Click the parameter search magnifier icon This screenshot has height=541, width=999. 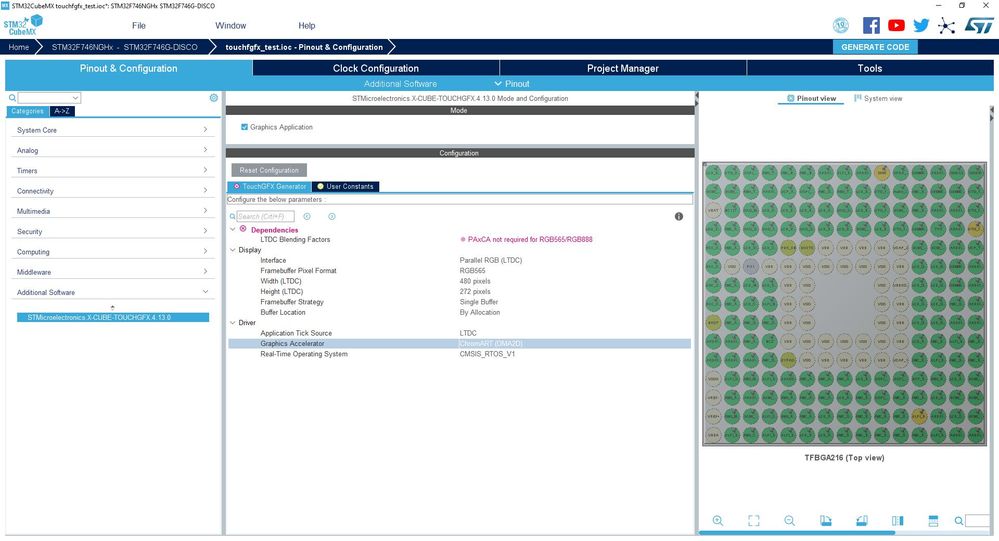[233, 217]
